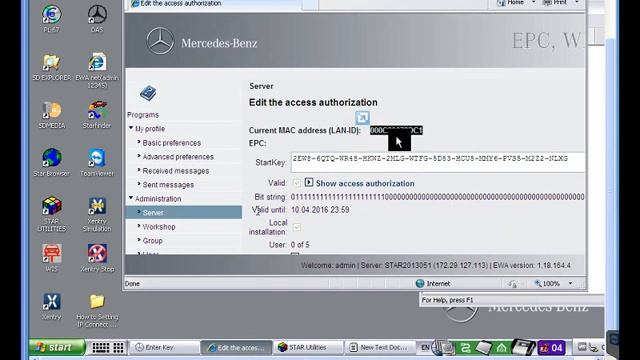Open the SDMEDIA desktop icon
Screen dimensions: 640x360
[51, 115]
